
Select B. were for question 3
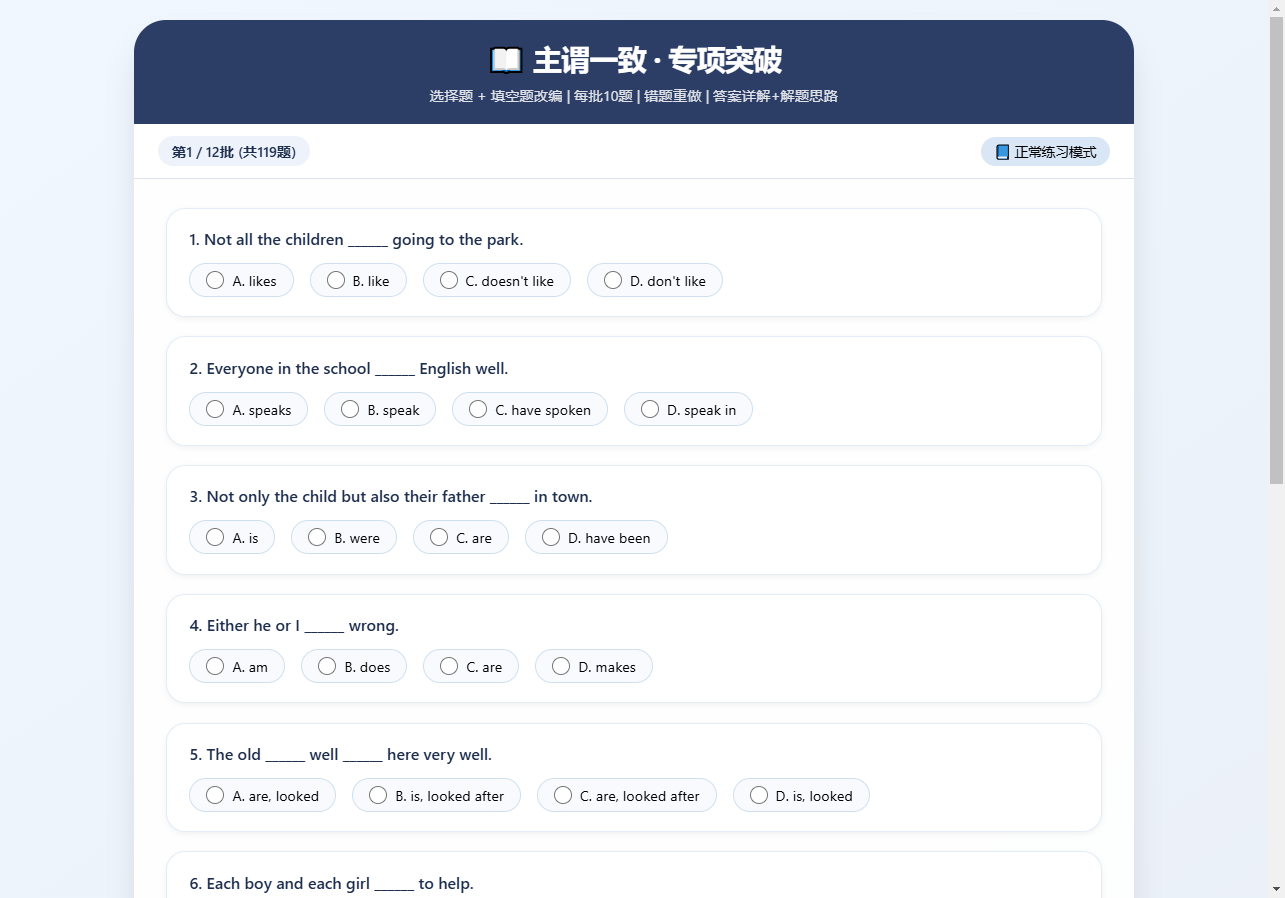pyautogui.click(x=344, y=538)
